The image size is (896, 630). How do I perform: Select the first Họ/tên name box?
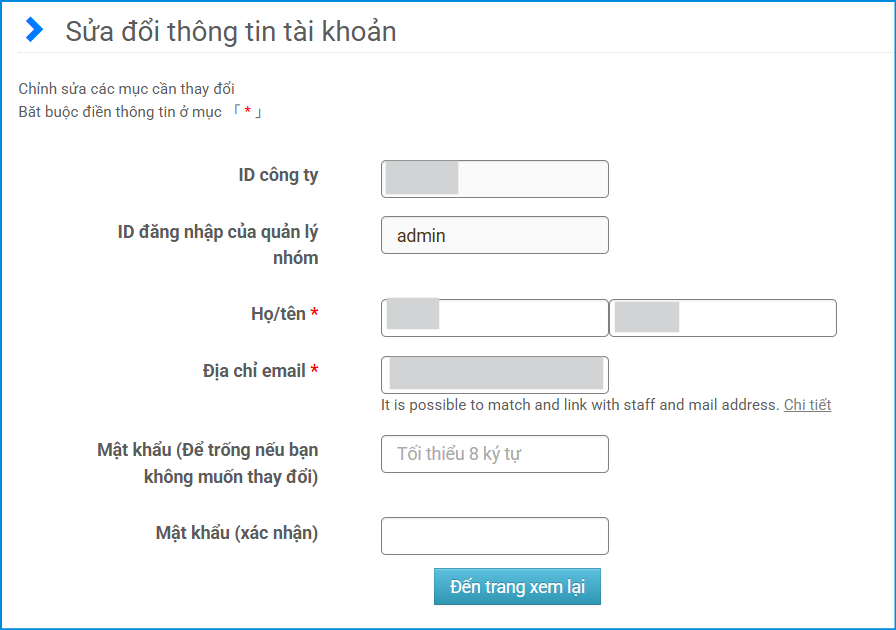click(x=494, y=318)
